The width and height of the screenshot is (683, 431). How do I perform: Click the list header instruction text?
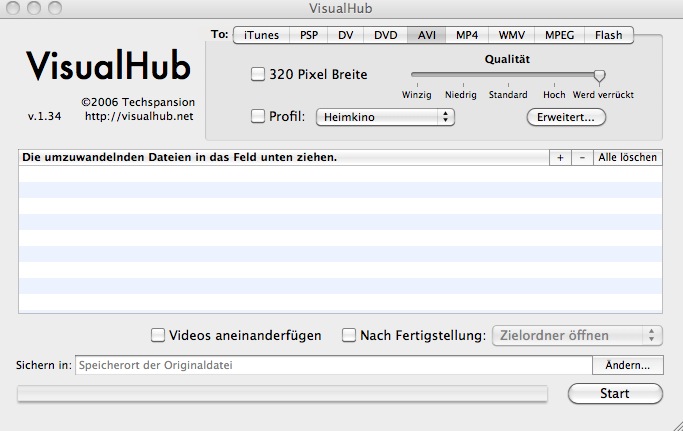[x=179, y=157]
